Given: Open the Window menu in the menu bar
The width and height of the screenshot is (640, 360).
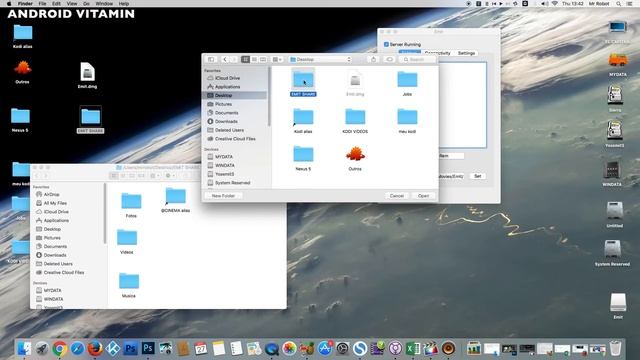Looking at the screenshot, I should 104,3.
